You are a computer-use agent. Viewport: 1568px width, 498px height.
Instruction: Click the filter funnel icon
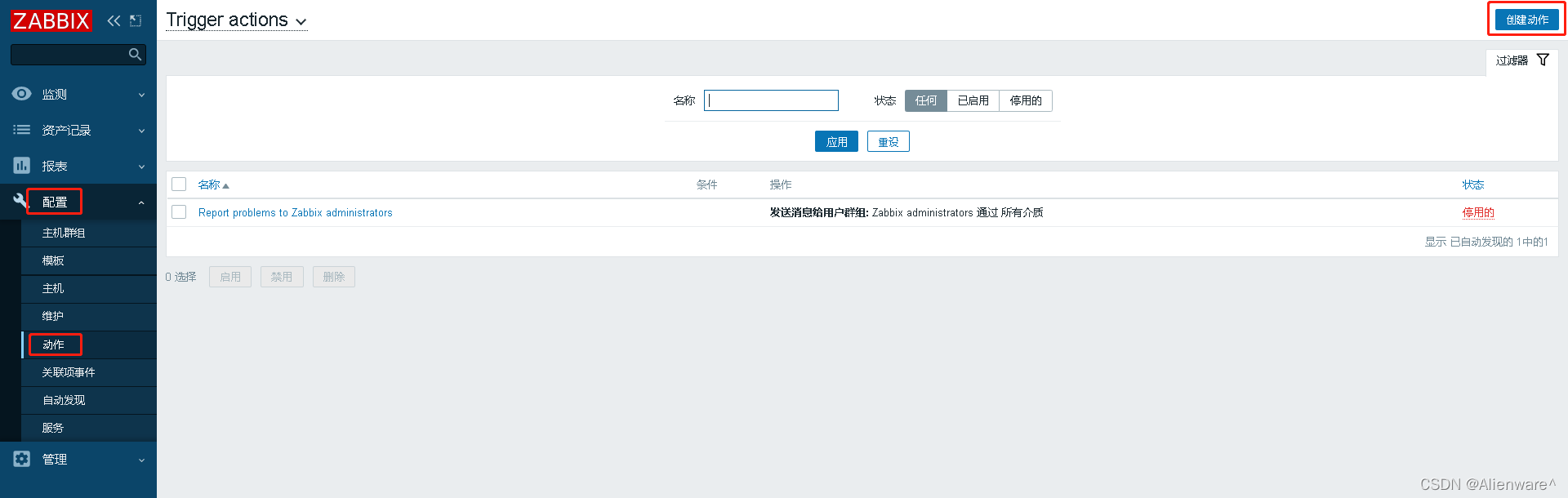click(x=1543, y=60)
